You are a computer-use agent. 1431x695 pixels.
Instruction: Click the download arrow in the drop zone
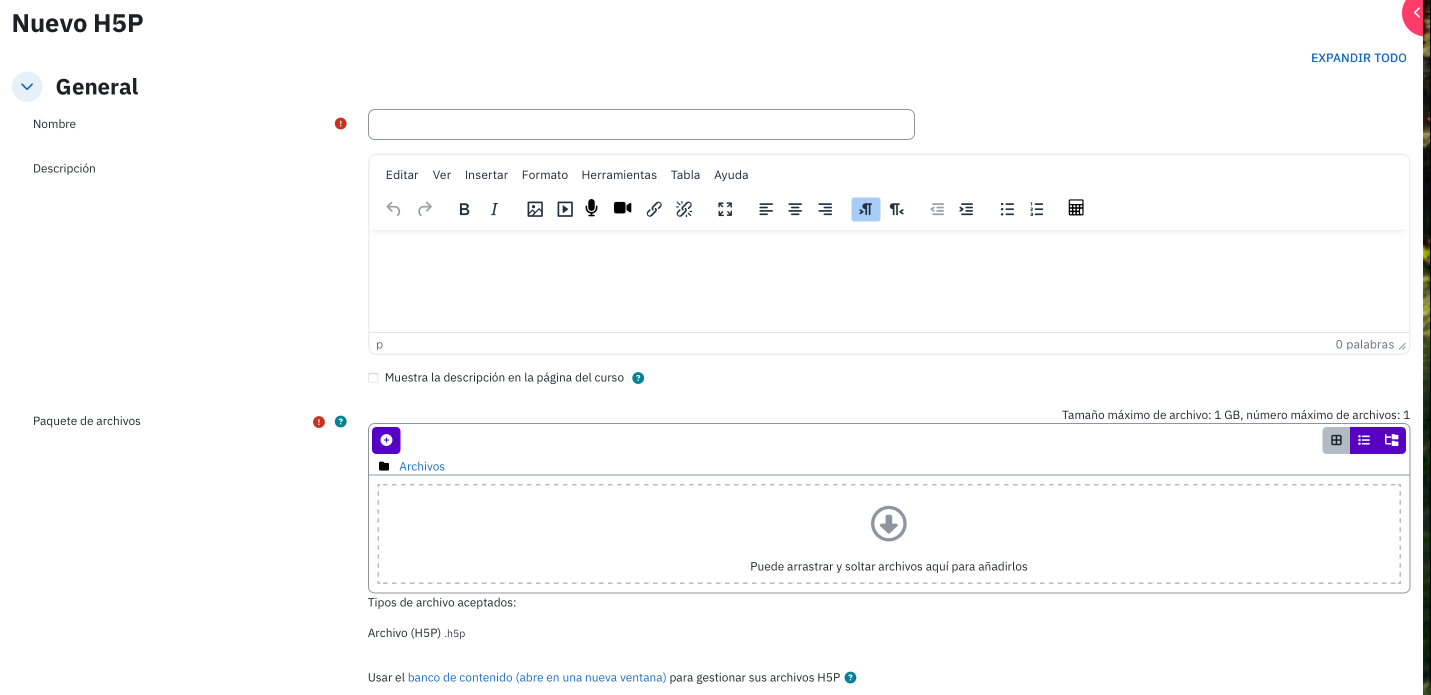(889, 524)
